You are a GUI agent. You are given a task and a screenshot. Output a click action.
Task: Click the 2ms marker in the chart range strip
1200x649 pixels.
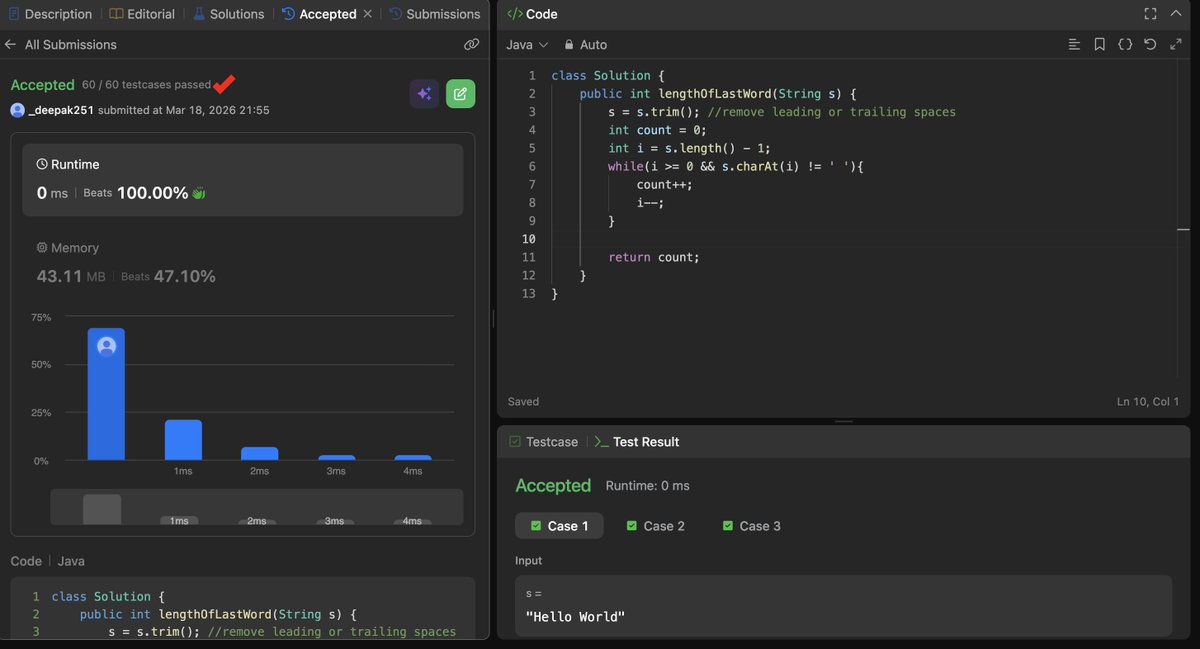257,521
